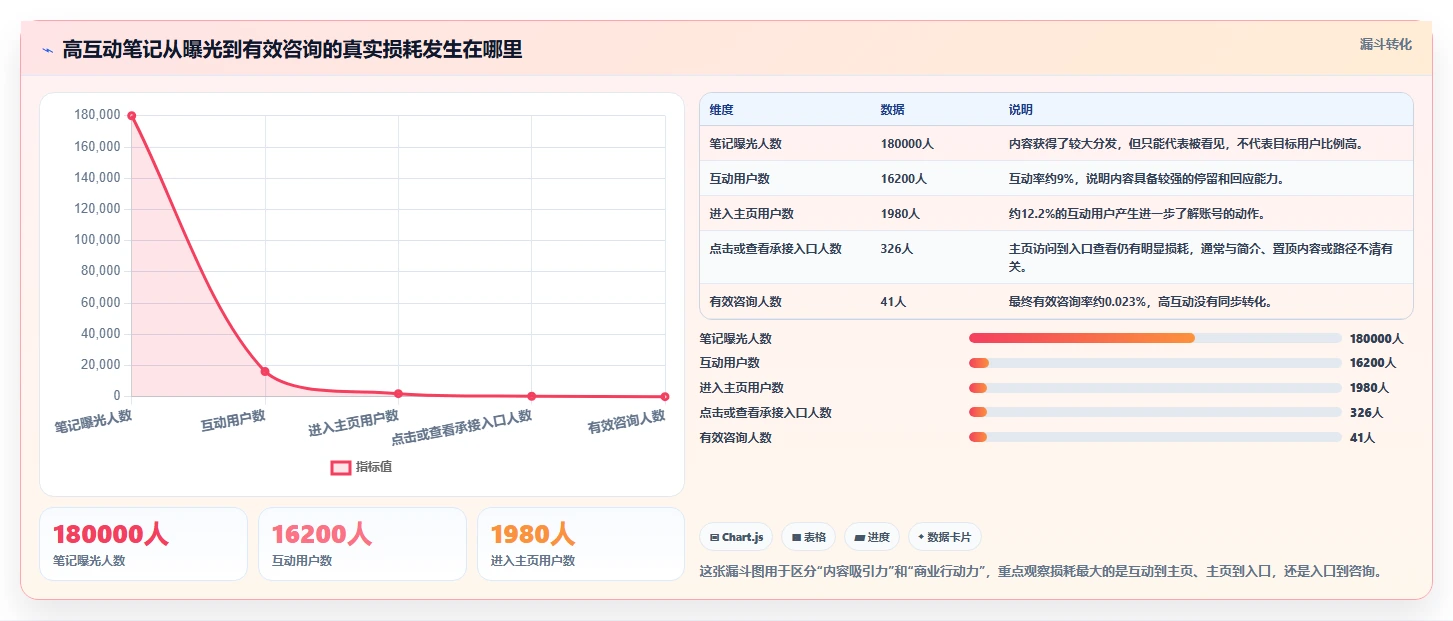Viewport: 1453px width, 621px height.
Task: Click the 互动用户数 progress bar
Action: 1155,363
